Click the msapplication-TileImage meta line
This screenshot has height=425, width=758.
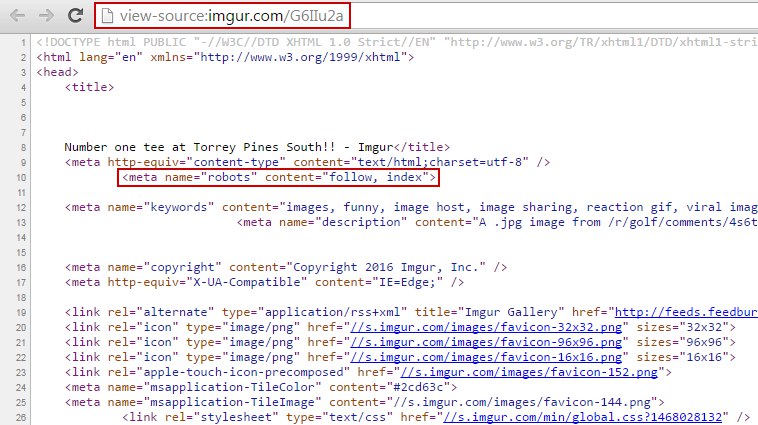[364, 402]
